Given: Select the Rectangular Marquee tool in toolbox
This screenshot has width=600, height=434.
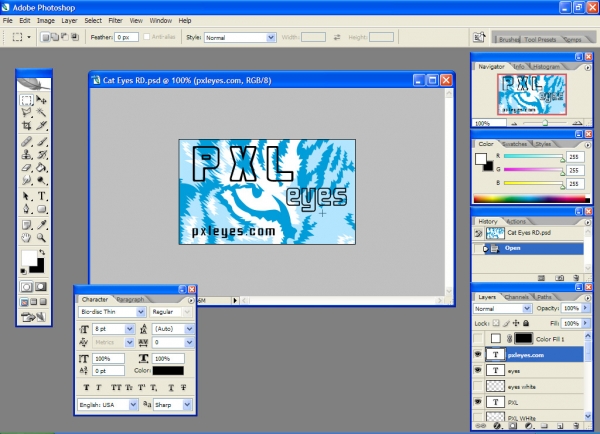Looking at the screenshot, I should tap(26, 100).
